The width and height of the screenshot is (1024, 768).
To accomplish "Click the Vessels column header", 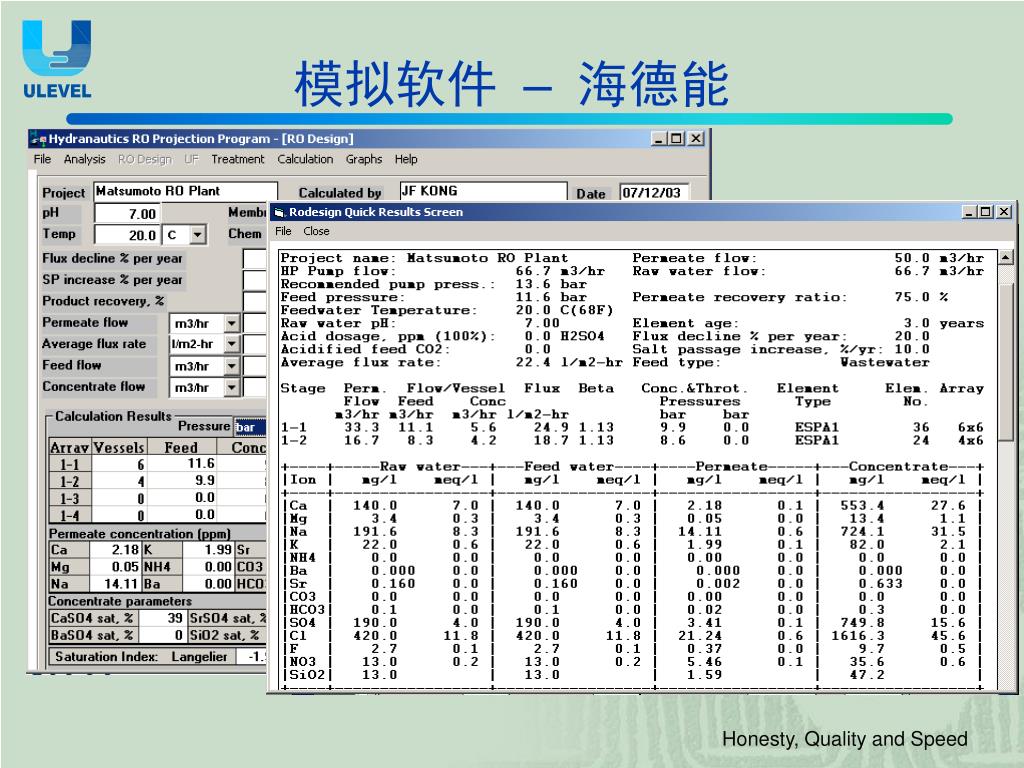I will click(x=119, y=447).
